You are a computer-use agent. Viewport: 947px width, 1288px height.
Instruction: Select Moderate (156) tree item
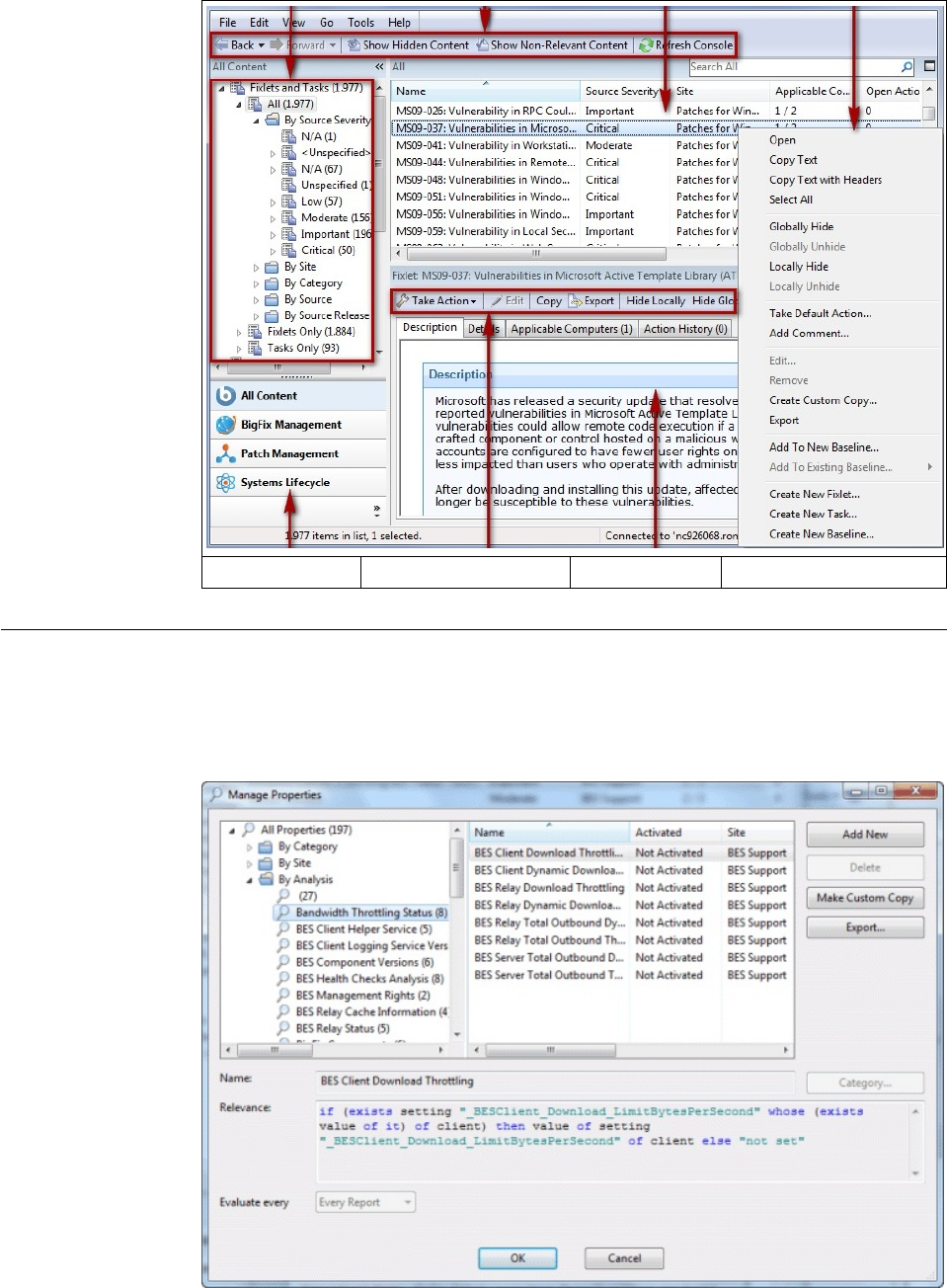(336, 217)
